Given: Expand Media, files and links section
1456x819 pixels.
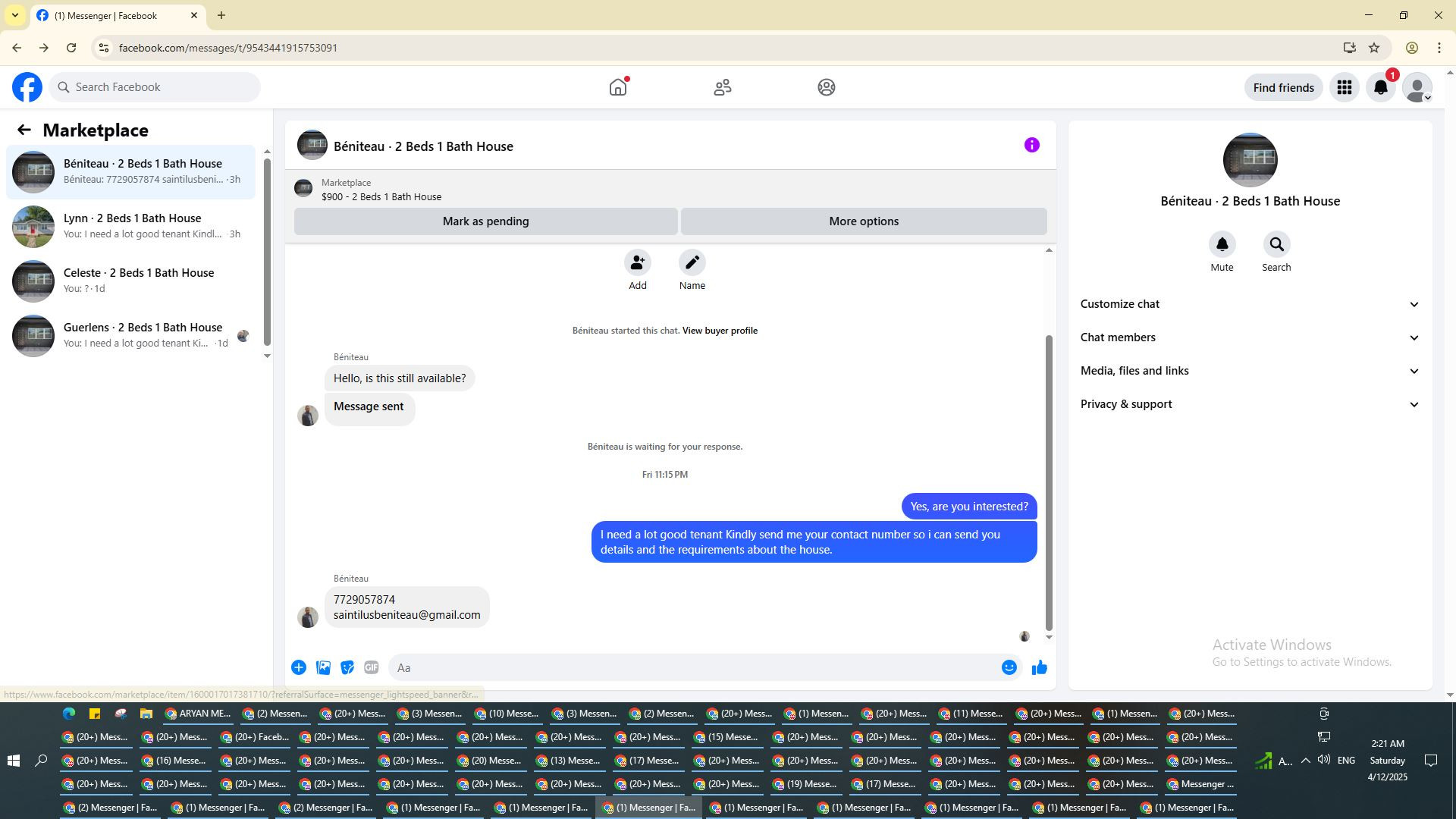Looking at the screenshot, I should click(x=1250, y=371).
